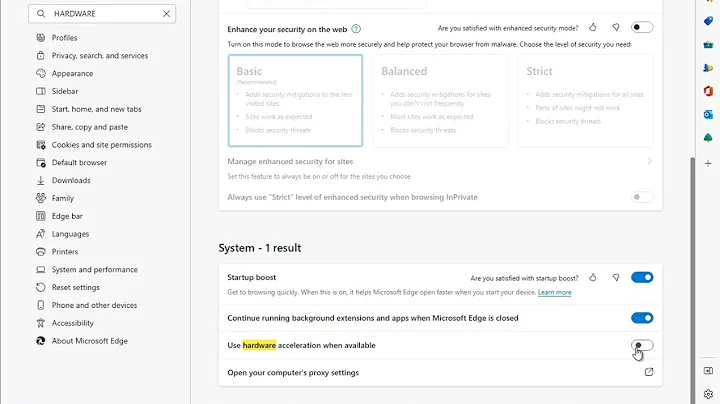Open the Outlook icon in Edge sidebar
This screenshot has width=720, height=404.
click(x=708, y=114)
